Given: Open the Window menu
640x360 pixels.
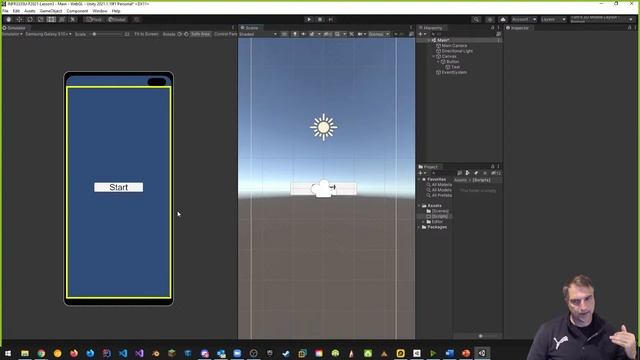Looking at the screenshot, I should [100, 11].
